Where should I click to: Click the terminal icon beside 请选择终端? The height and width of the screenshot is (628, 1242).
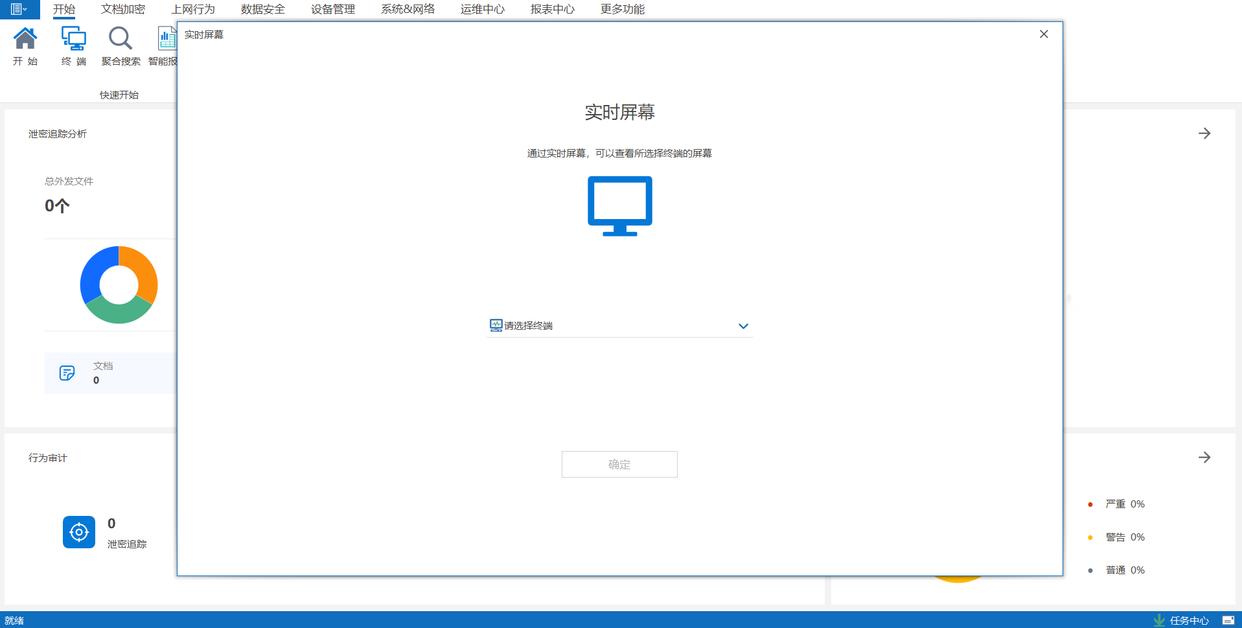(496, 325)
